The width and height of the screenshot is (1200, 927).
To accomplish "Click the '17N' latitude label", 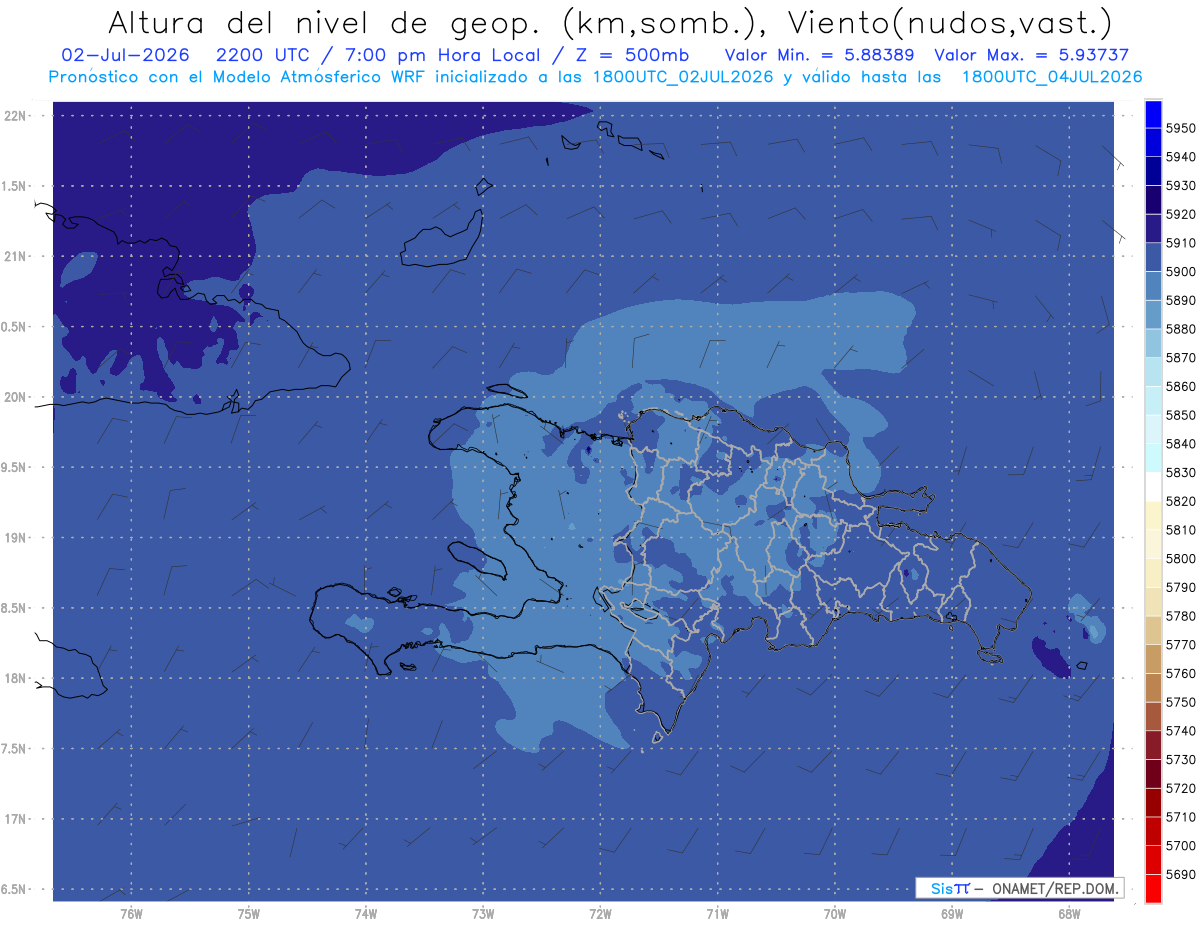I will pyautogui.click(x=14, y=820).
